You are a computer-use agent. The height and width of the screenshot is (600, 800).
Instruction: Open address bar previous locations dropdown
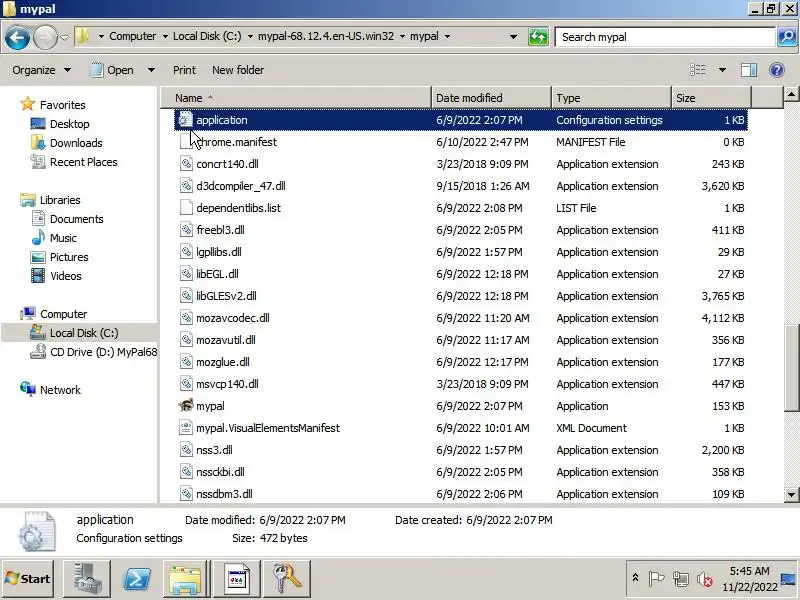tap(513, 37)
